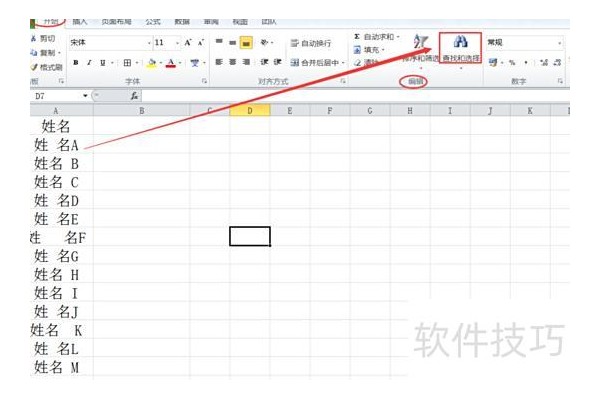
Task: Toggle middle vertical alignment
Action: click(232, 42)
